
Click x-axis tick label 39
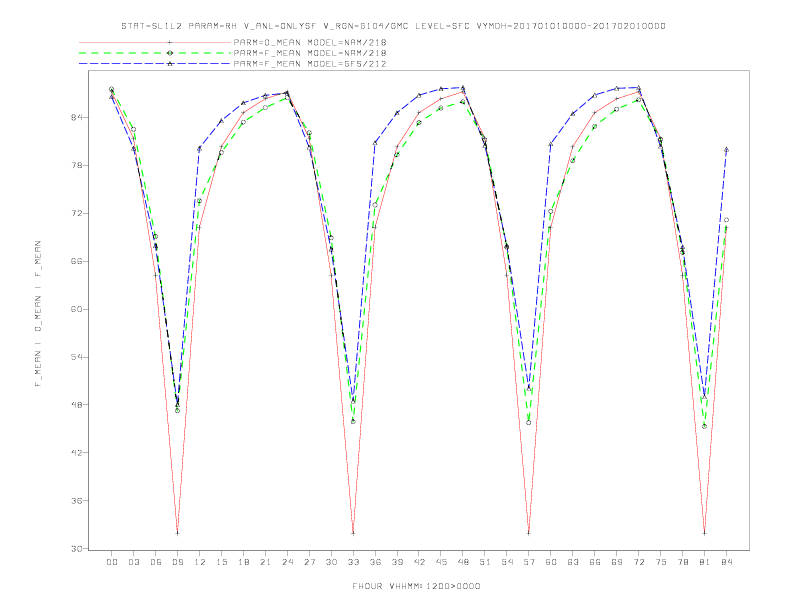(397, 562)
